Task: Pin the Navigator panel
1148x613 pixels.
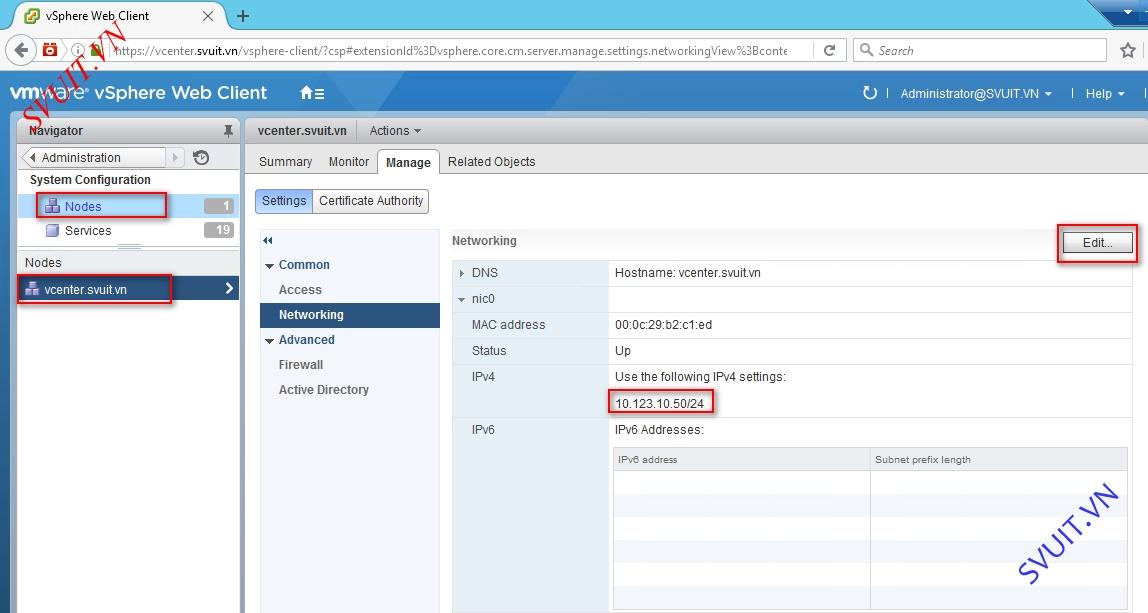Action: pyautogui.click(x=228, y=131)
